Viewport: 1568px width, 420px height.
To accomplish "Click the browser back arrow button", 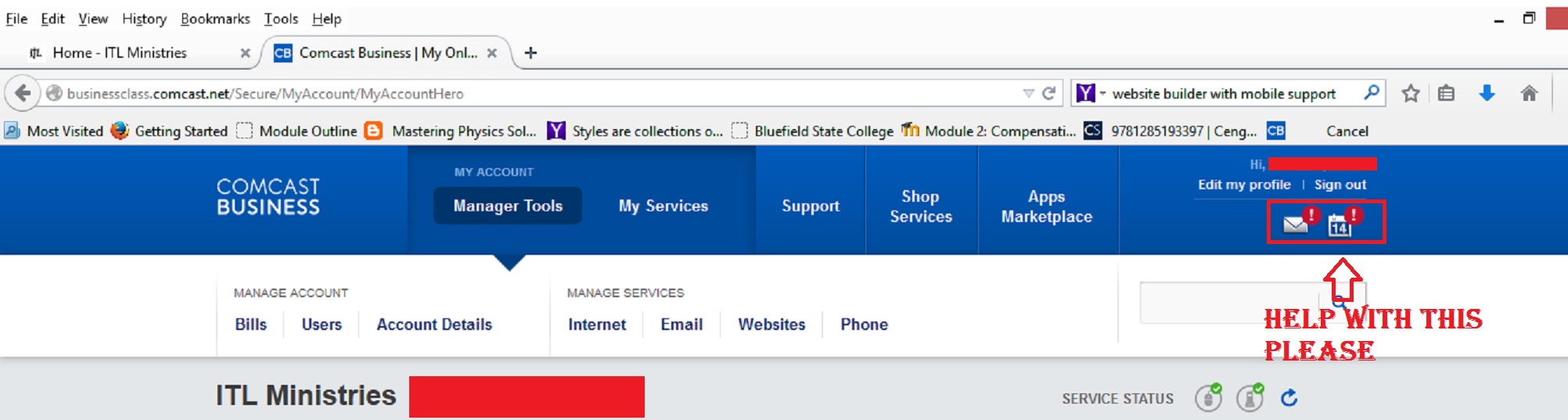I will (23, 94).
